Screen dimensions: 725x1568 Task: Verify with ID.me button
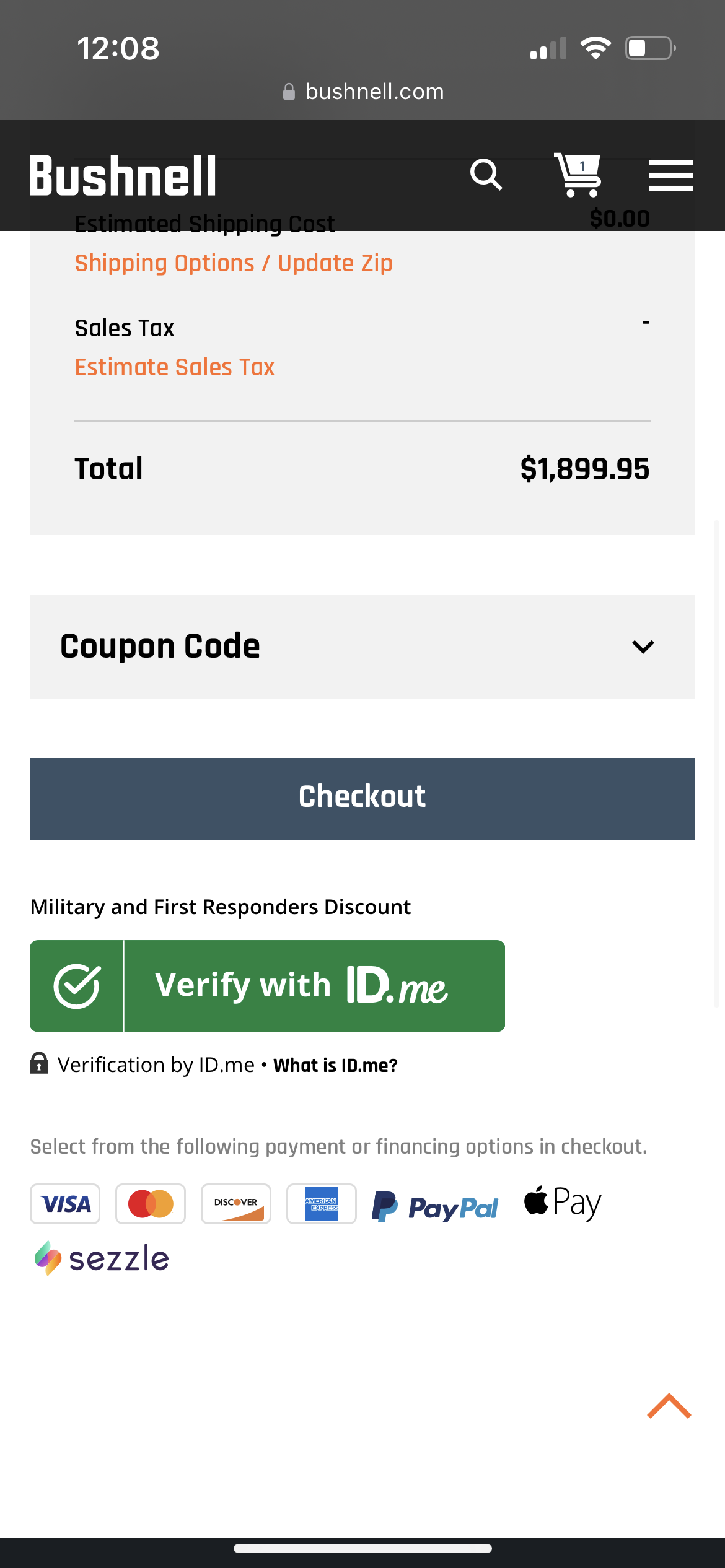(267, 986)
